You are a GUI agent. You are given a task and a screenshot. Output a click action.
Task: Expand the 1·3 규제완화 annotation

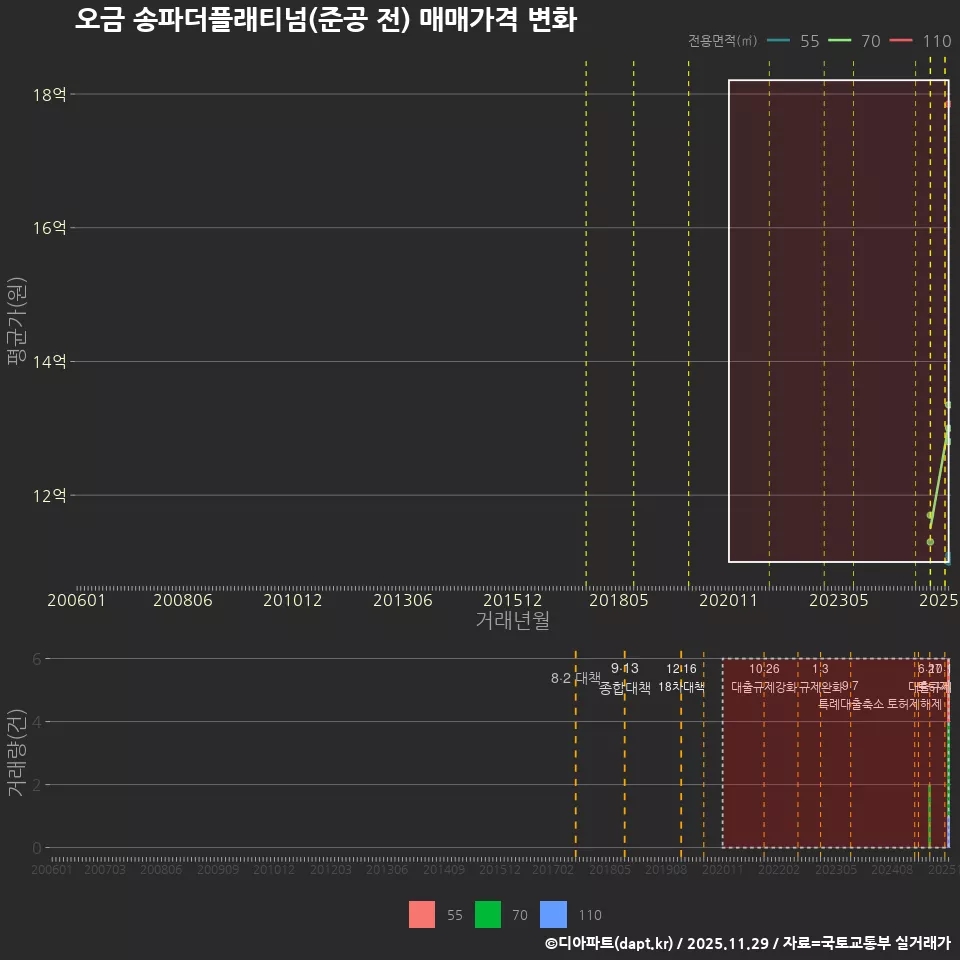tap(818, 678)
